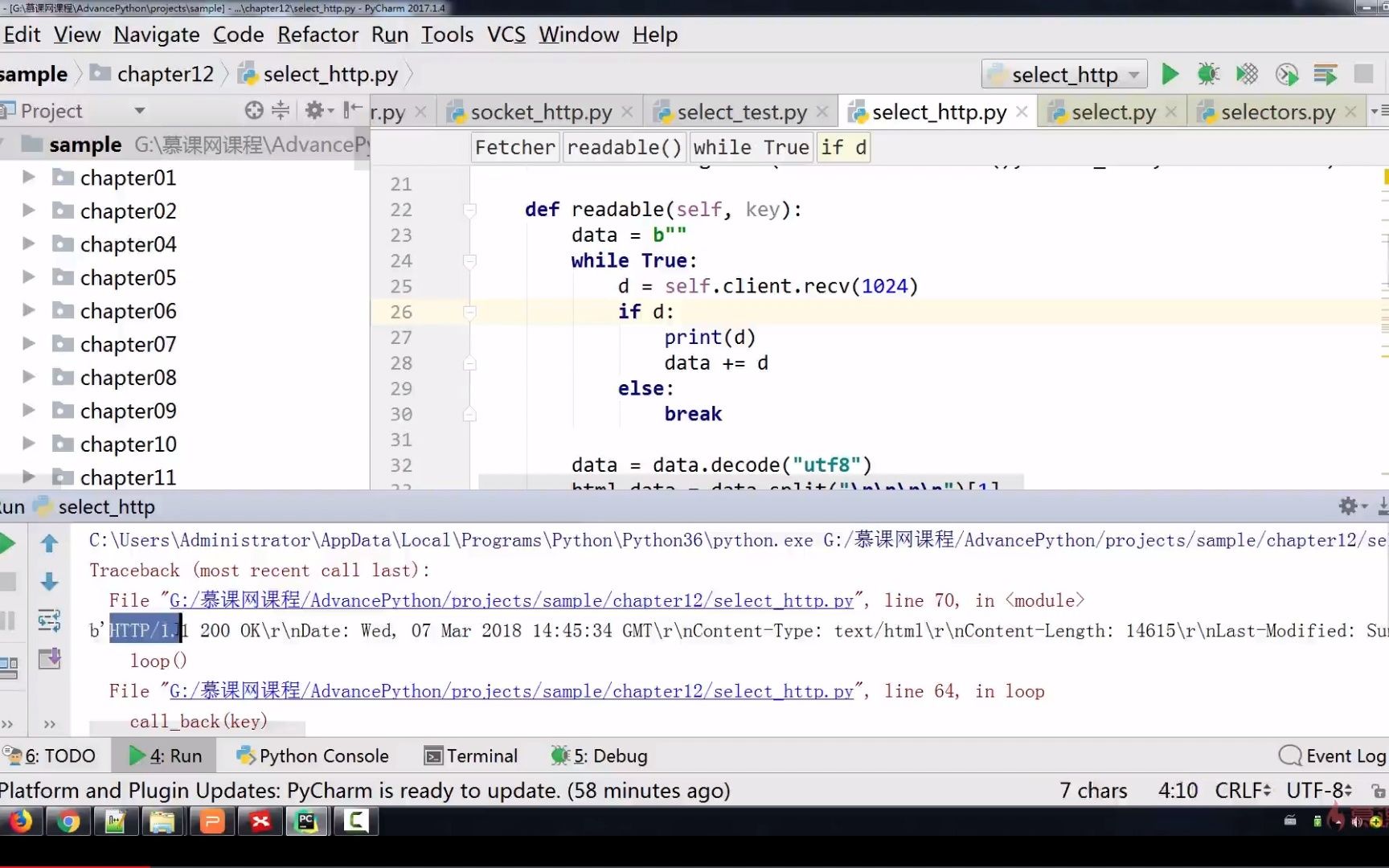The height and width of the screenshot is (868, 1389).
Task: Click the chapter12 breadcrumb above the editor
Action: (165, 73)
